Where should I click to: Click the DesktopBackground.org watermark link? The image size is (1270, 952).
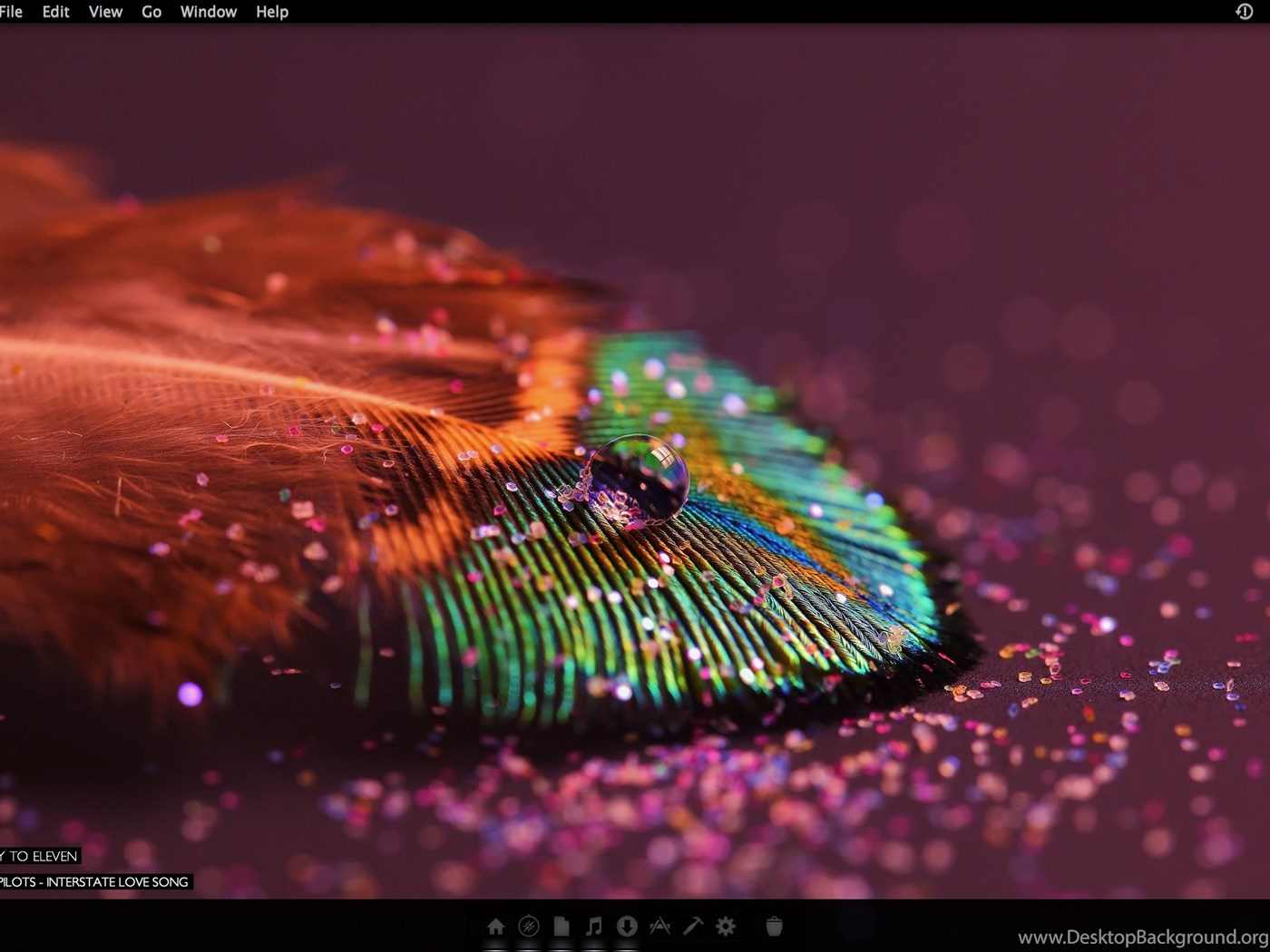coord(1143,937)
